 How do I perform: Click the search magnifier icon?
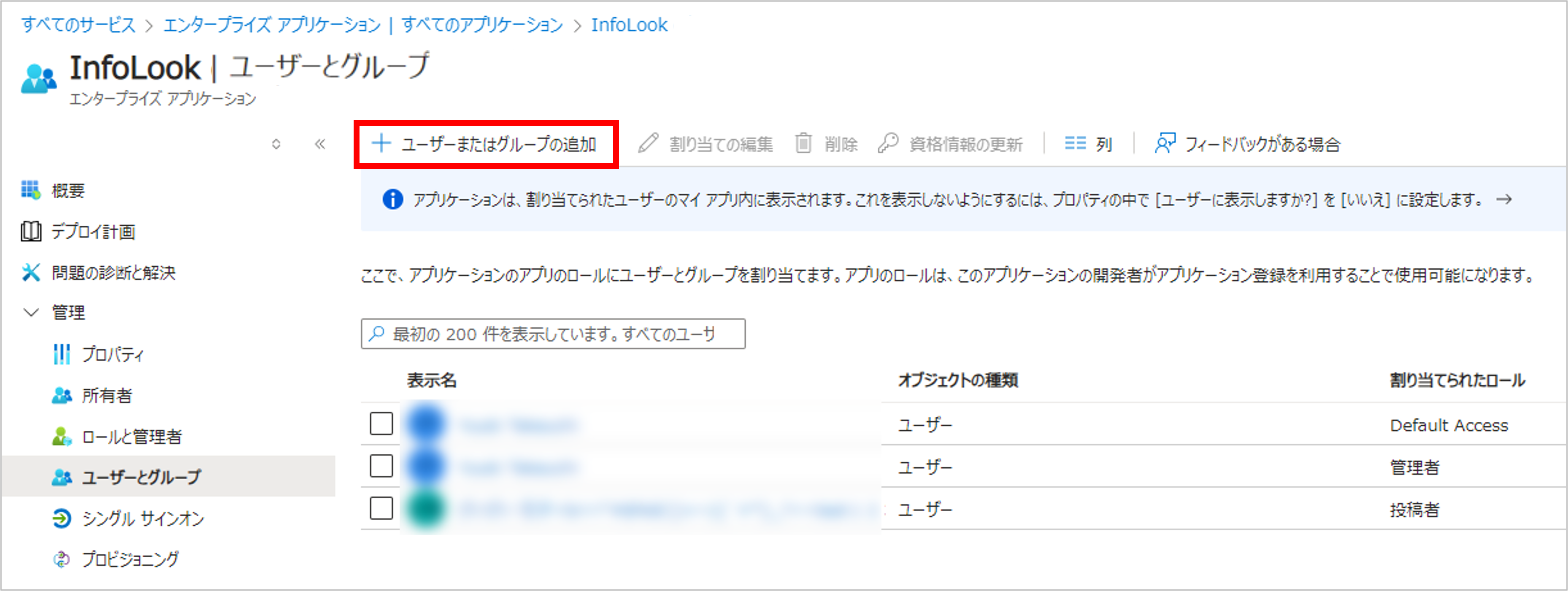pyautogui.click(x=377, y=334)
